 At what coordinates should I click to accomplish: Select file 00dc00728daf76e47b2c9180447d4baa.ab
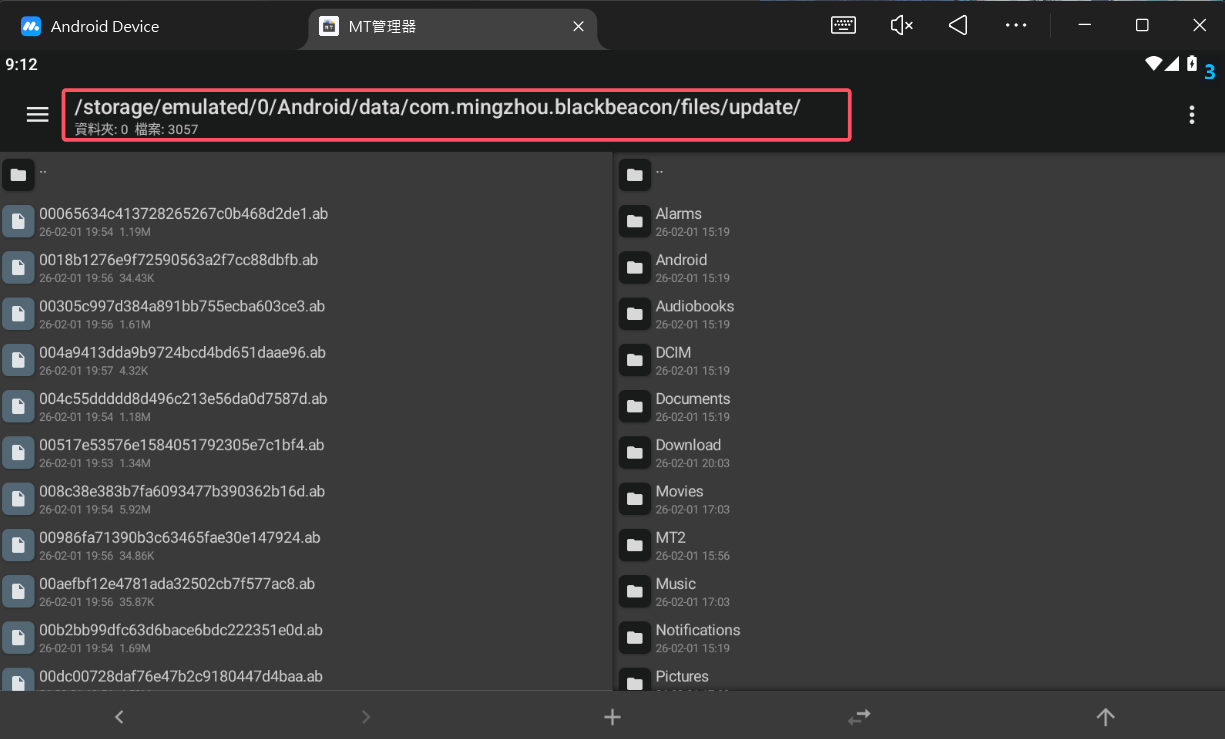(305, 677)
